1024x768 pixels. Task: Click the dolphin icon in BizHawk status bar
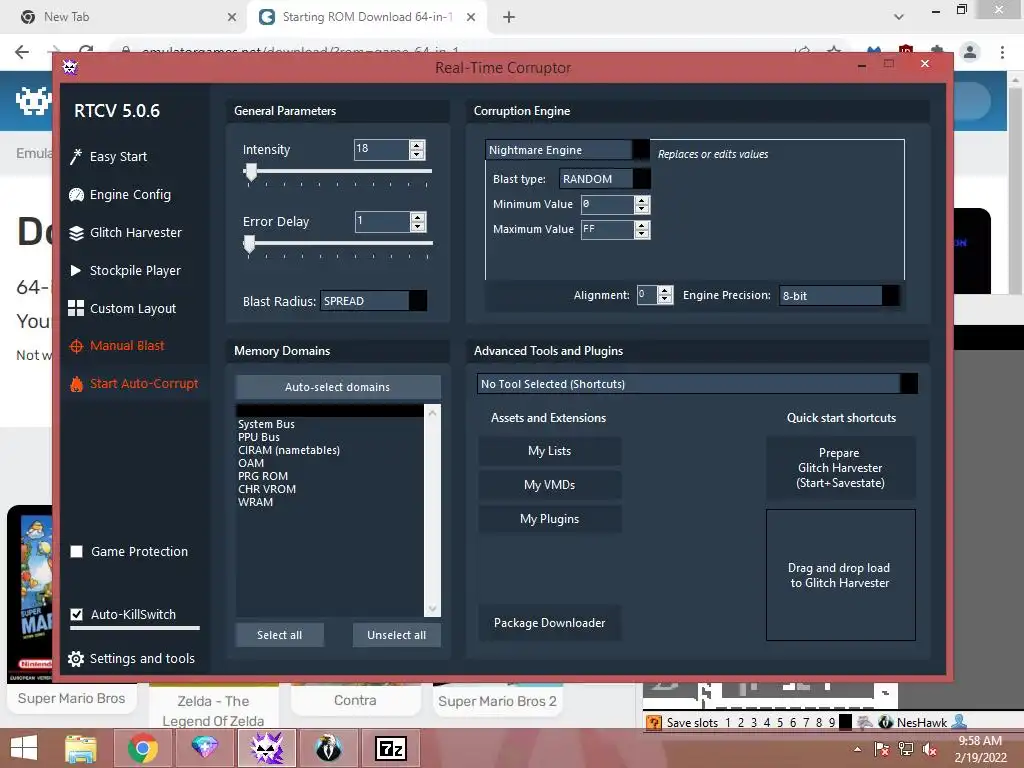point(864,722)
